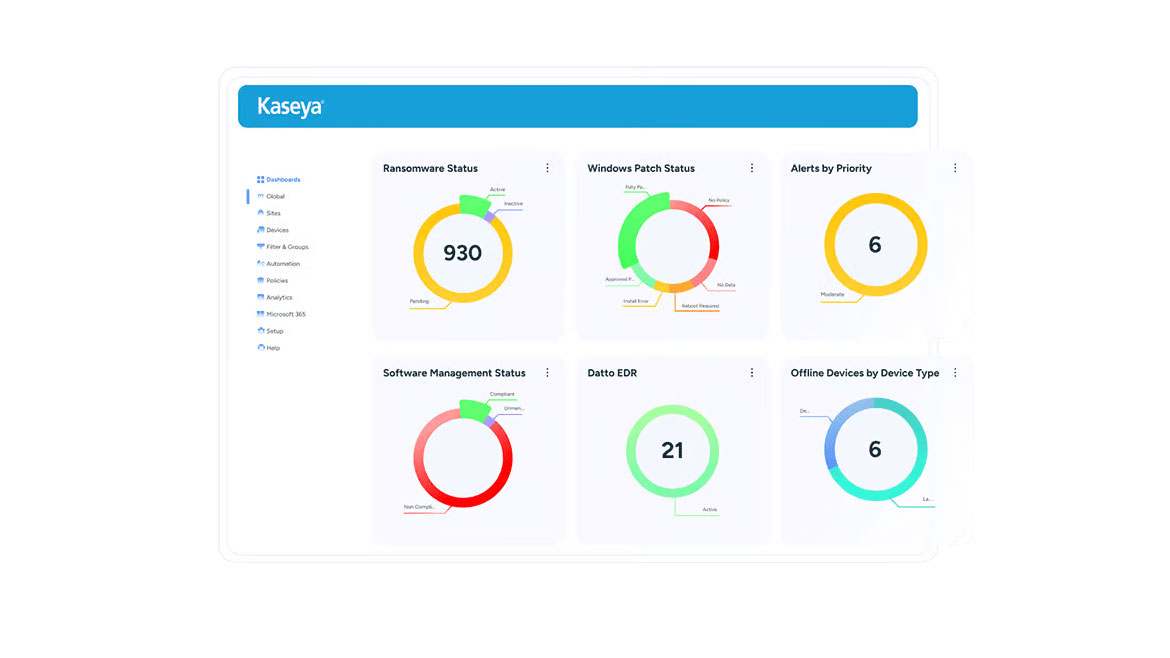Click the Microsoft 365 sidebar icon
This screenshot has height=658, width=1170.
click(x=260, y=314)
